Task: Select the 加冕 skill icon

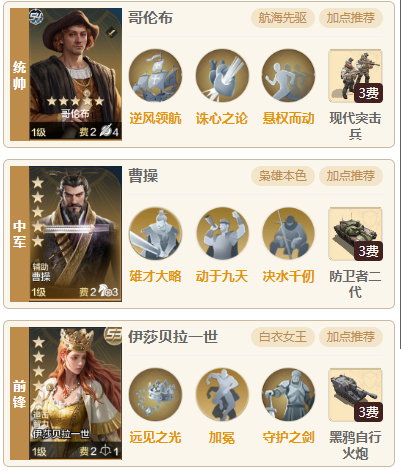Action: 222,395
